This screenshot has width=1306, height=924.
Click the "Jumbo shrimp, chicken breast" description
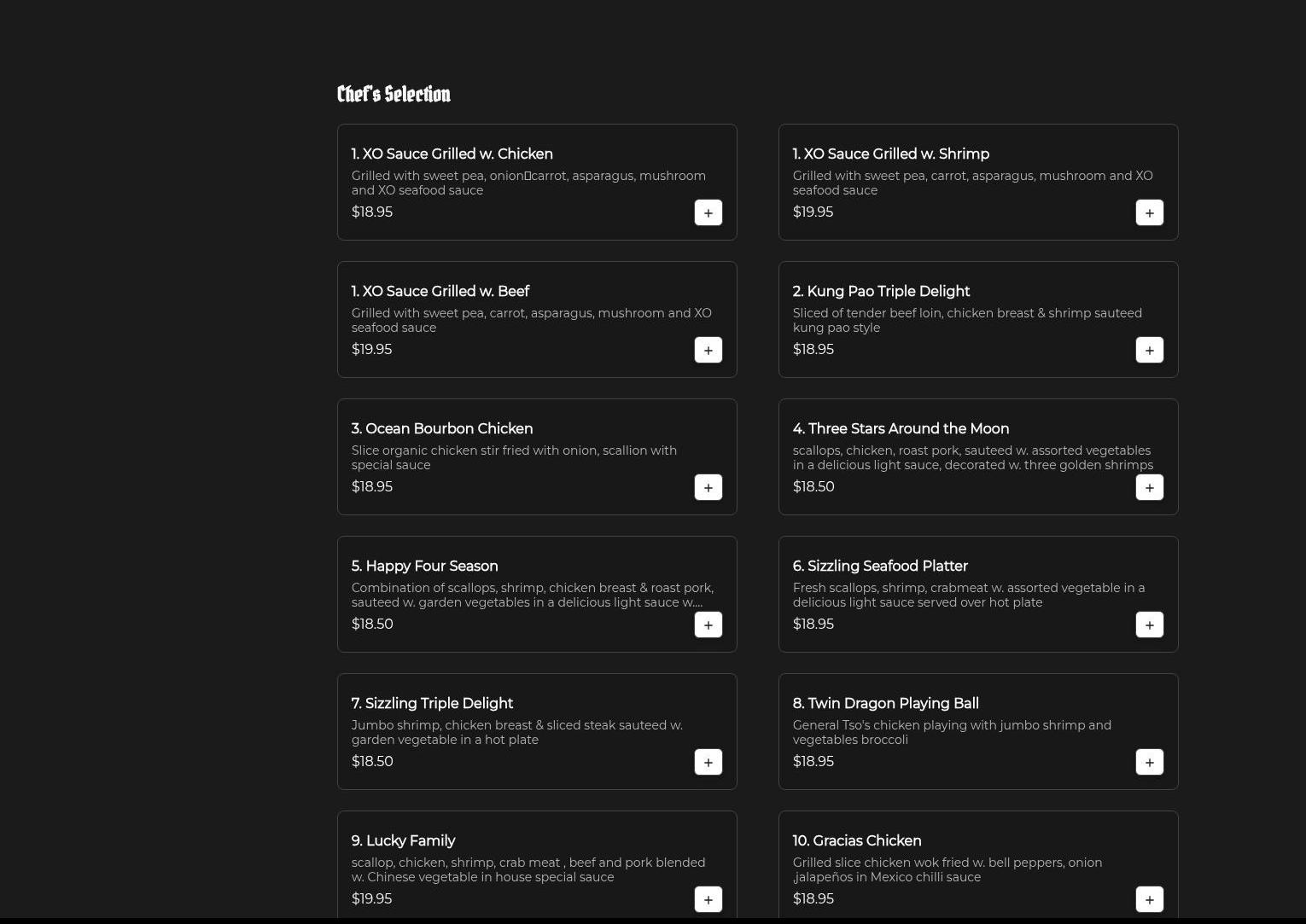517,732
